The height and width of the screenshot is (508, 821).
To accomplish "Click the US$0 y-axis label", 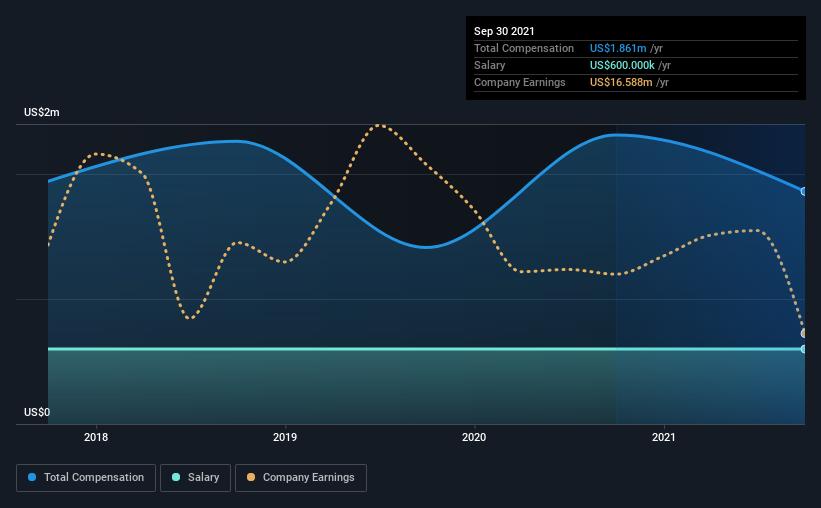I will point(37,412).
